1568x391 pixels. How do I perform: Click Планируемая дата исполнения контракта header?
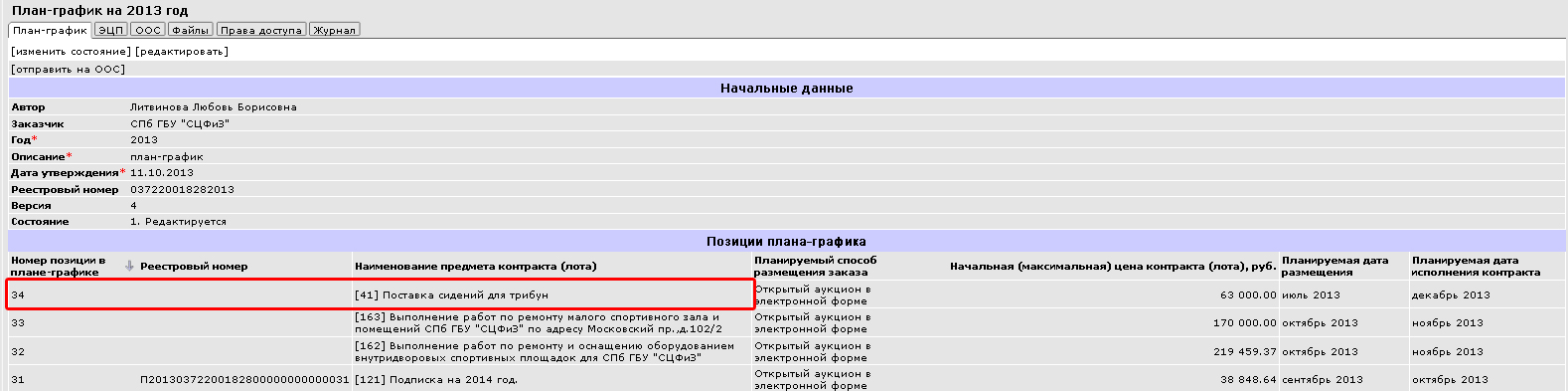click(1477, 266)
